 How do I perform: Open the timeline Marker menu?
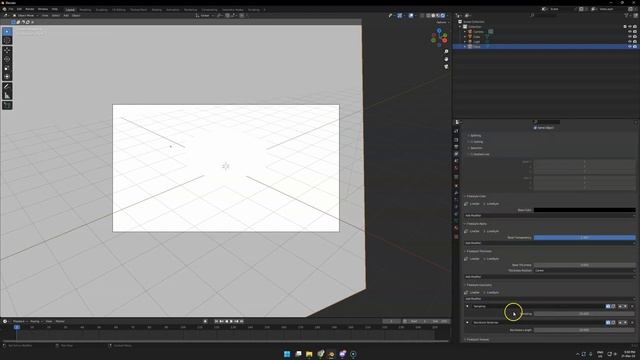click(60, 321)
